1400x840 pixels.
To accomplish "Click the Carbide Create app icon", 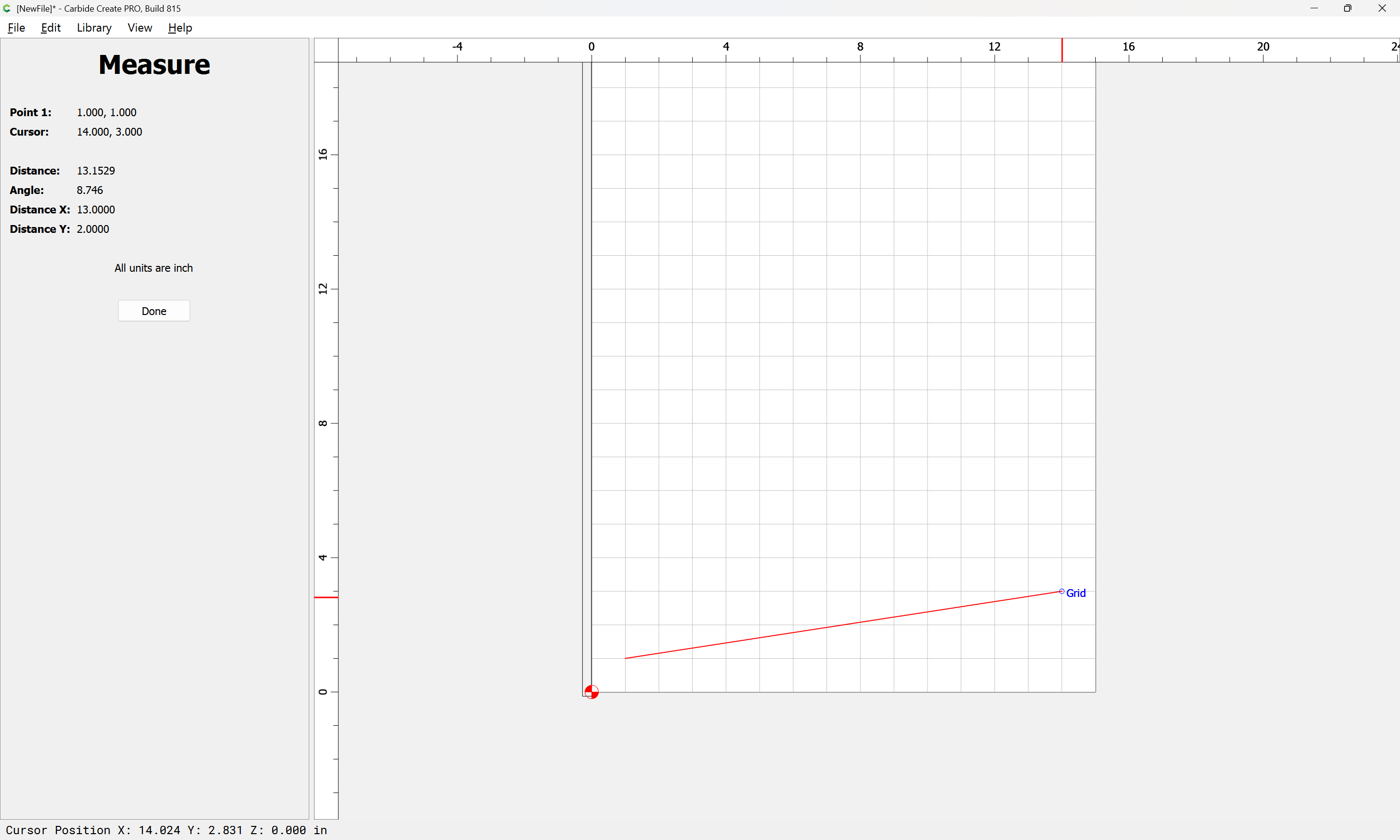I will 7,8.
